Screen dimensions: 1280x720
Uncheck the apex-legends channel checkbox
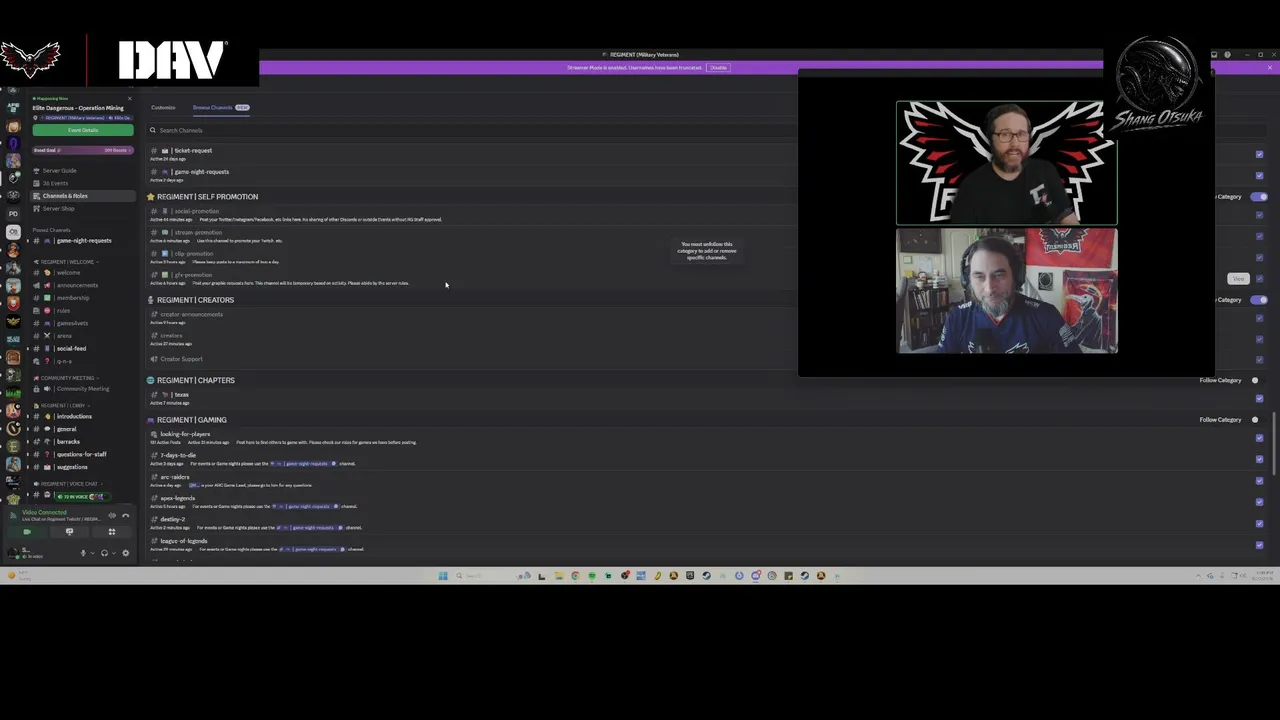tap(1259, 502)
